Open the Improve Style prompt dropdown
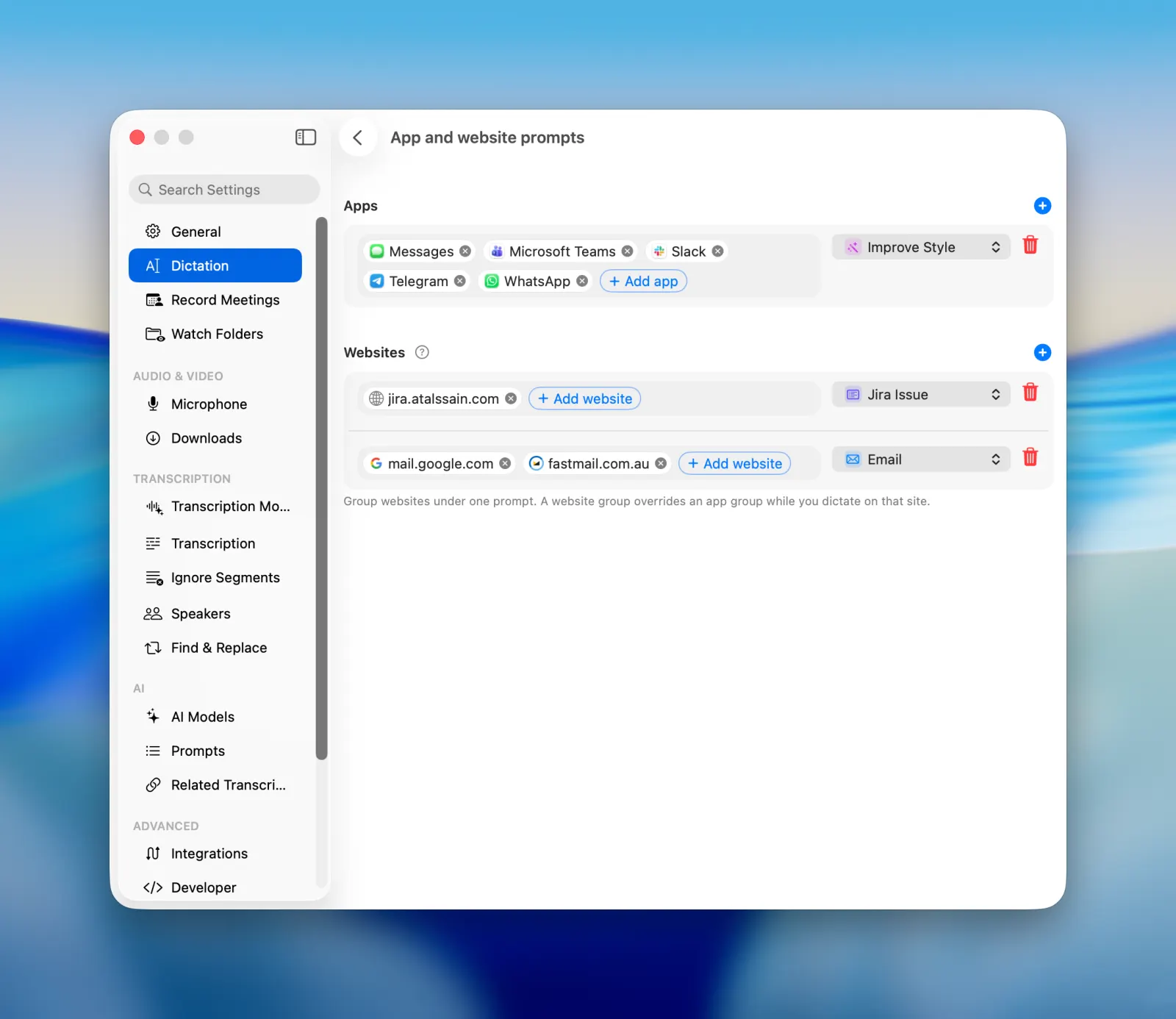1176x1019 pixels. tap(921, 247)
